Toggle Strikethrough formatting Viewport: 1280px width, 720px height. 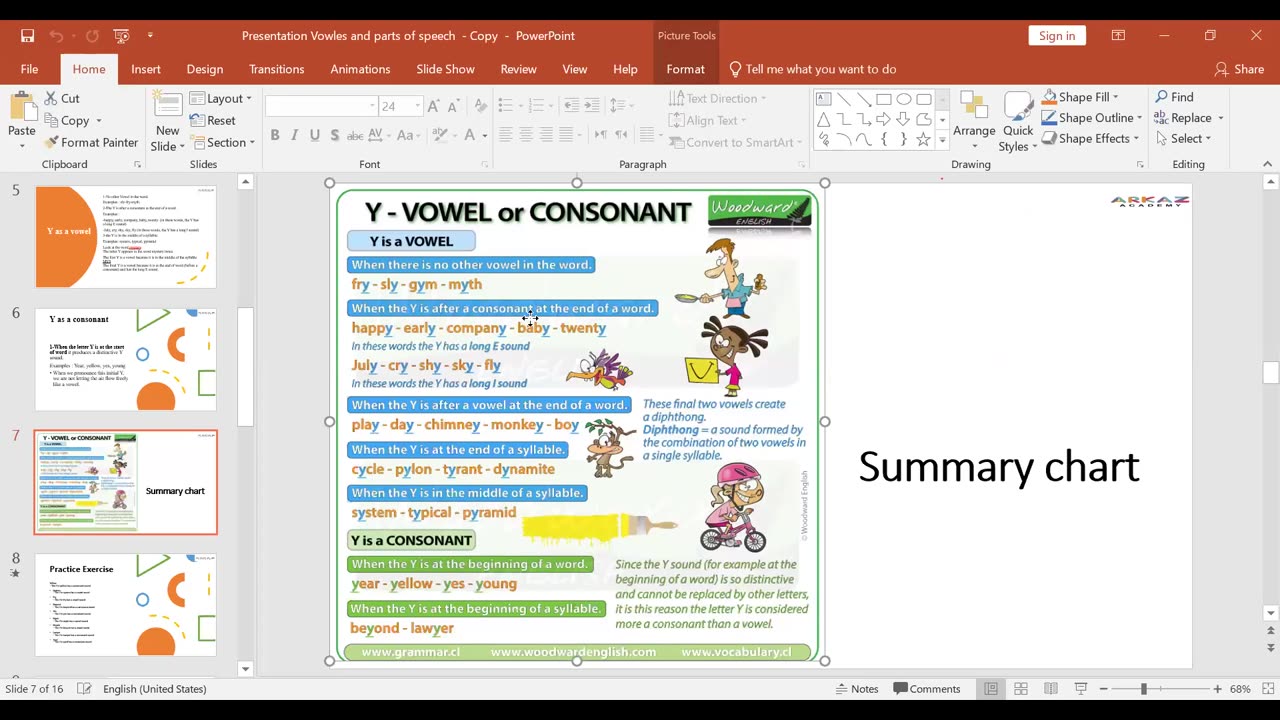357,135
